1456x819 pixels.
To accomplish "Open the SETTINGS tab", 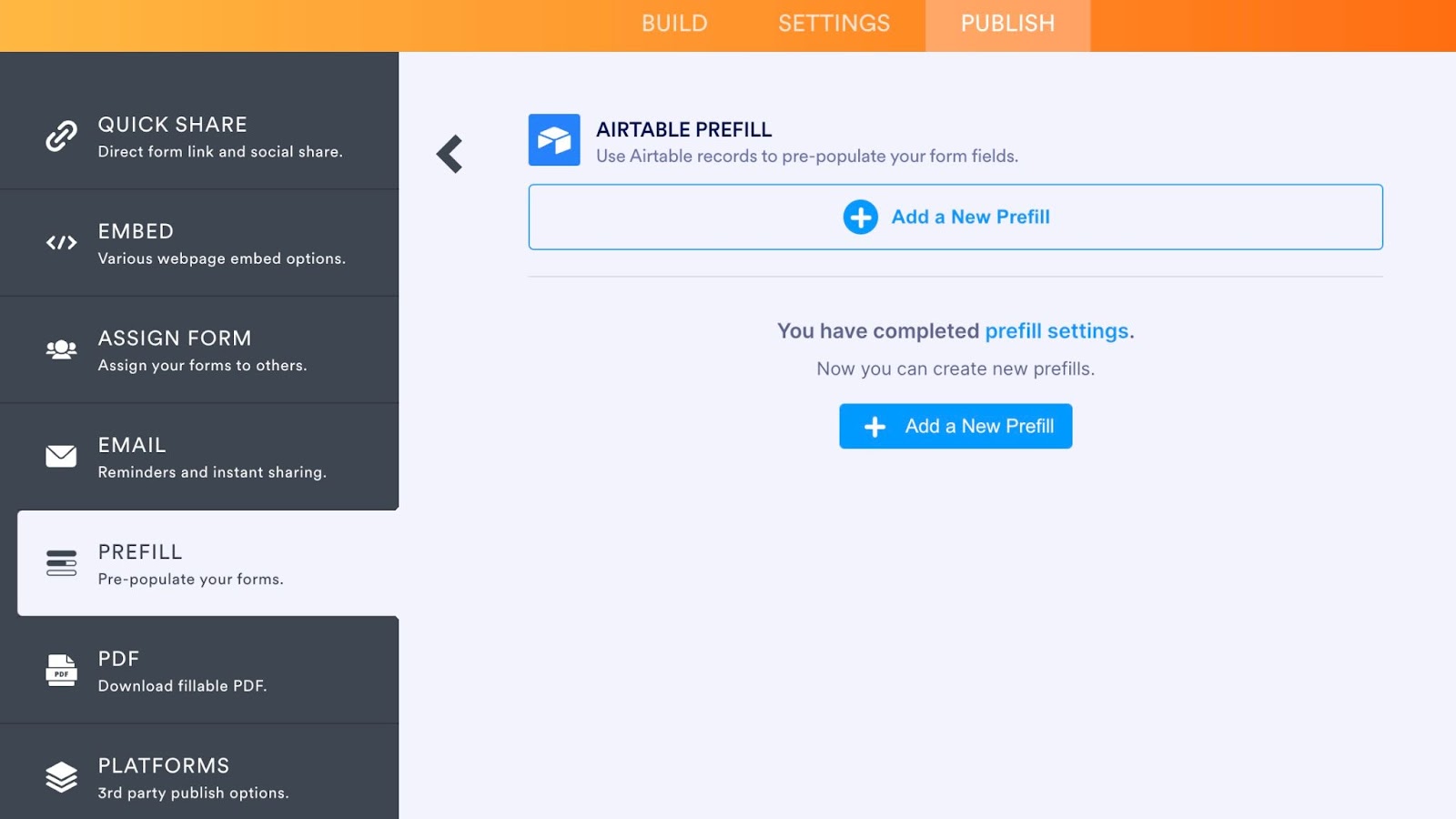I will coord(834,24).
